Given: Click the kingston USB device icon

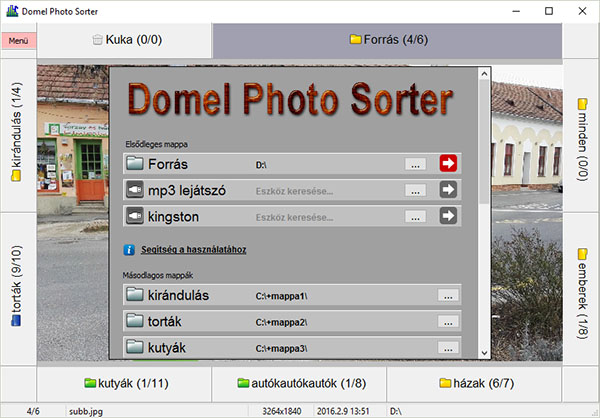Looking at the screenshot, I should point(136,215).
